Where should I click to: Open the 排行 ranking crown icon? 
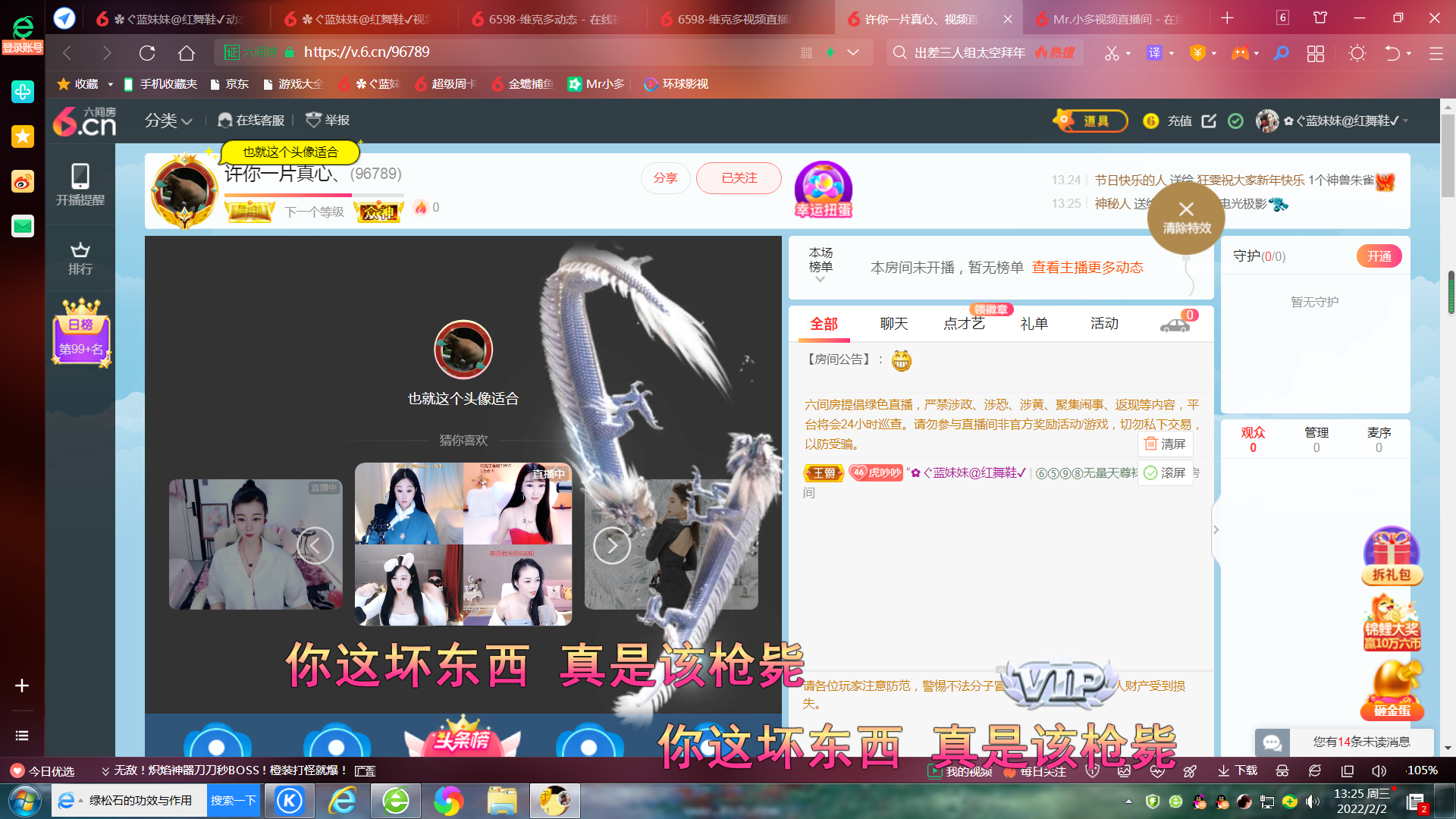(80, 259)
